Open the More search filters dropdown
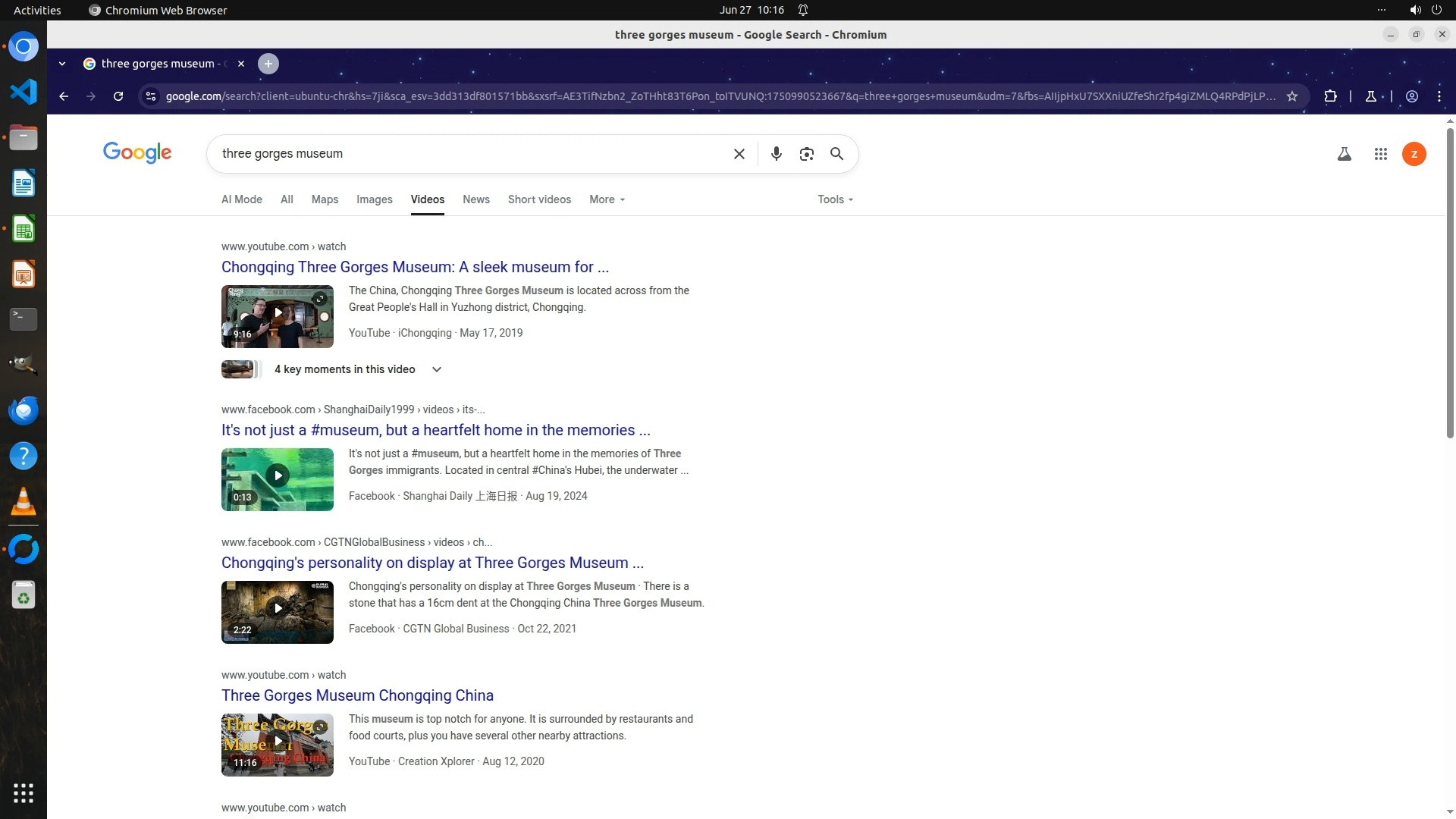The width and height of the screenshot is (1456, 819). (607, 199)
